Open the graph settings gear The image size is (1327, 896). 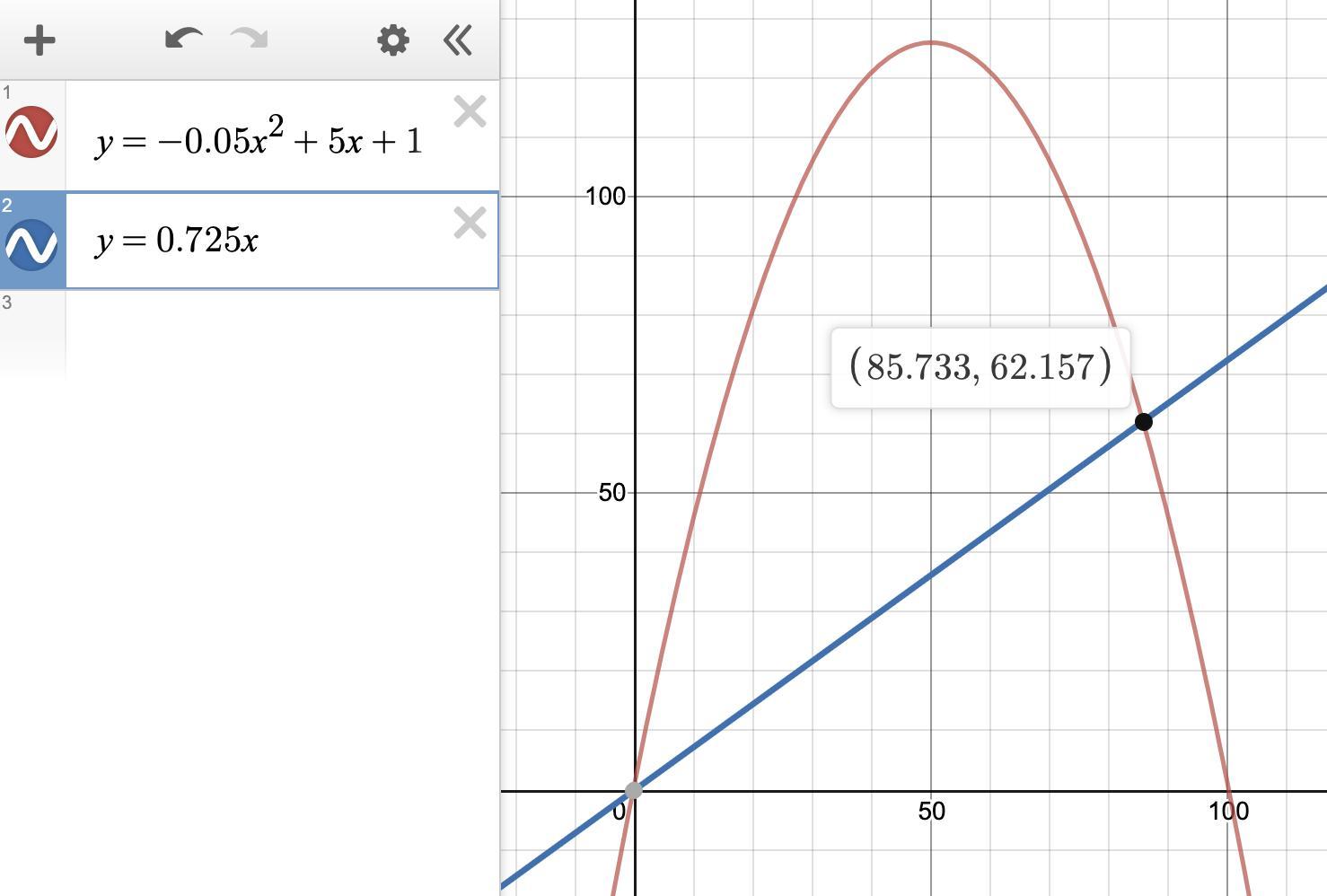point(393,40)
